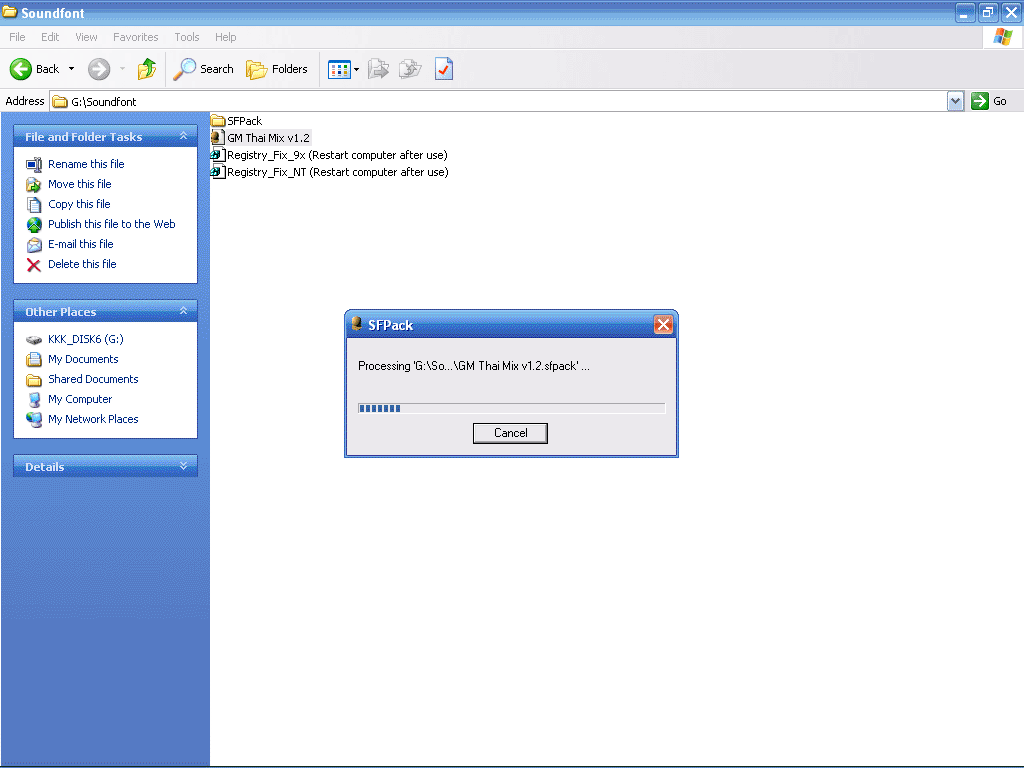Open the Edit menu
Viewport: 1024px width, 768px height.
[x=50, y=37]
